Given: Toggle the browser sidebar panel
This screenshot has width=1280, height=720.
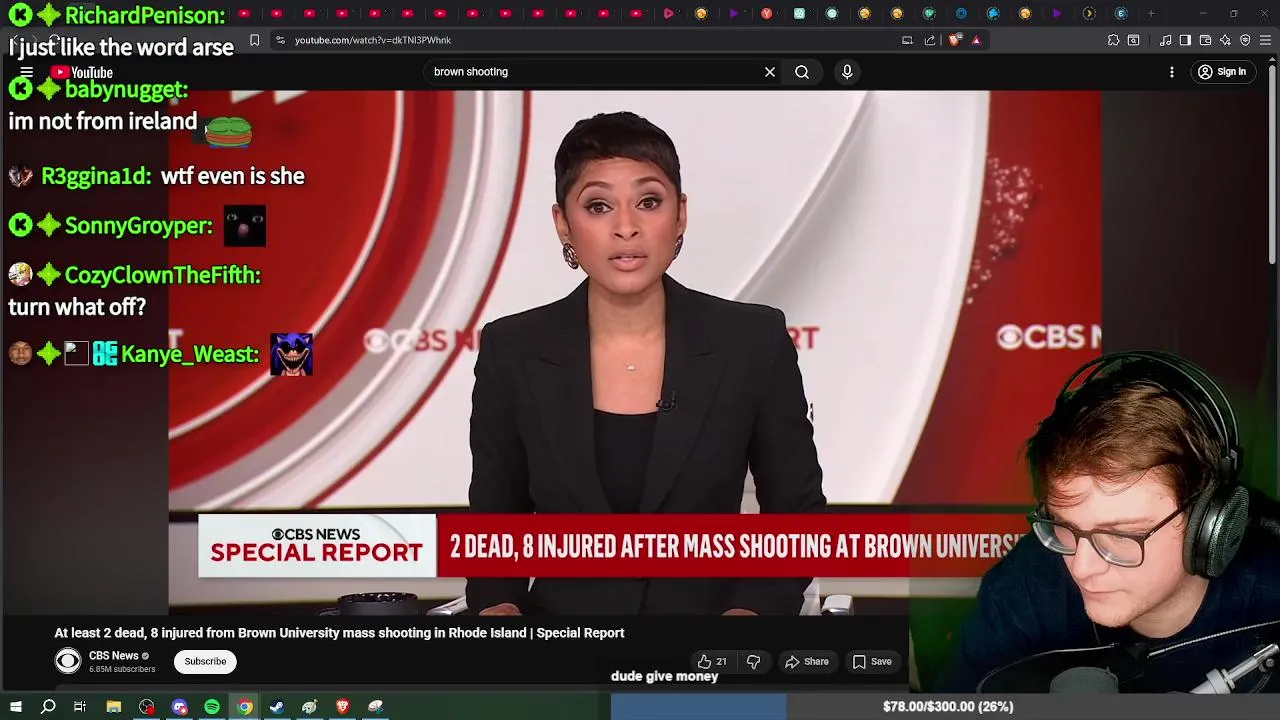Looking at the screenshot, I should 1185,40.
